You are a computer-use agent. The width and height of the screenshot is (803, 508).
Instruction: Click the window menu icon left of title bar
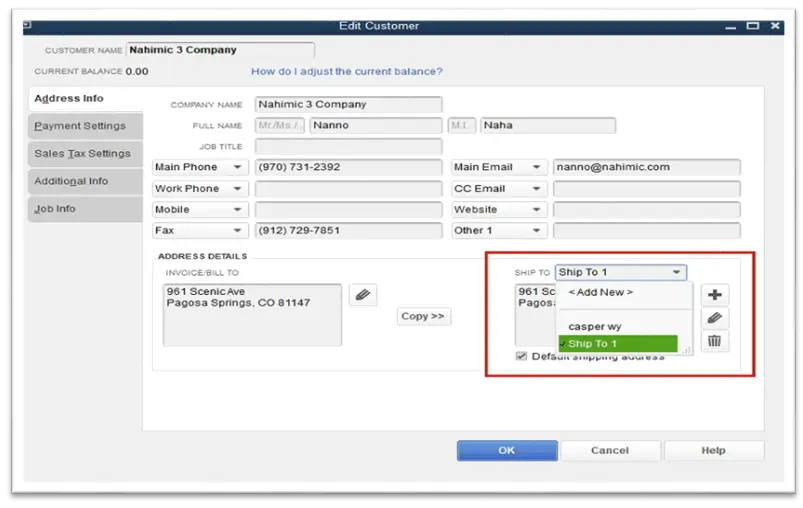[27, 25]
